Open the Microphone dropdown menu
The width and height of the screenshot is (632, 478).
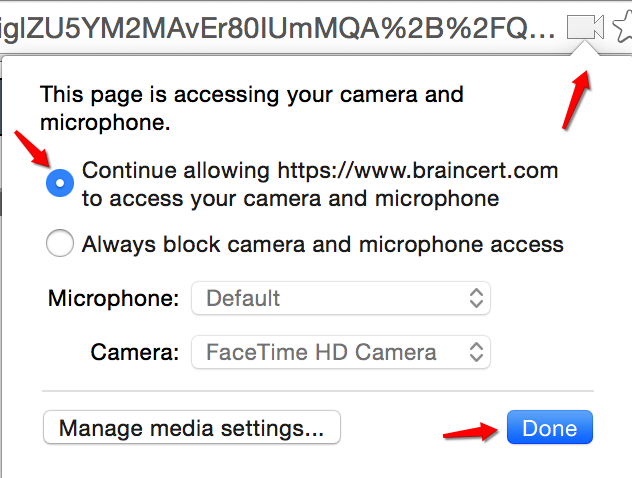[341, 298]
